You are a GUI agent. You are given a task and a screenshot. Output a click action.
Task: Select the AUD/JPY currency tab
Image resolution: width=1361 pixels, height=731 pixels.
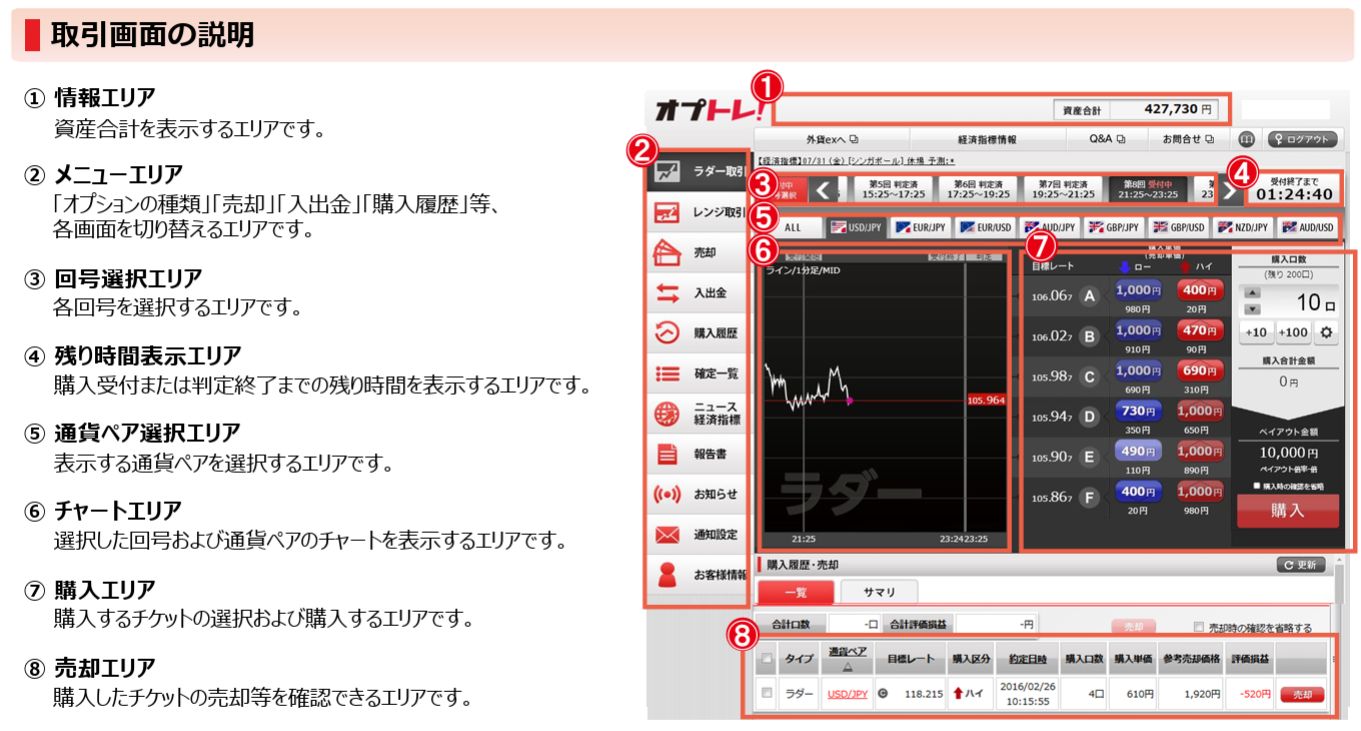(x=1049, y=227)
